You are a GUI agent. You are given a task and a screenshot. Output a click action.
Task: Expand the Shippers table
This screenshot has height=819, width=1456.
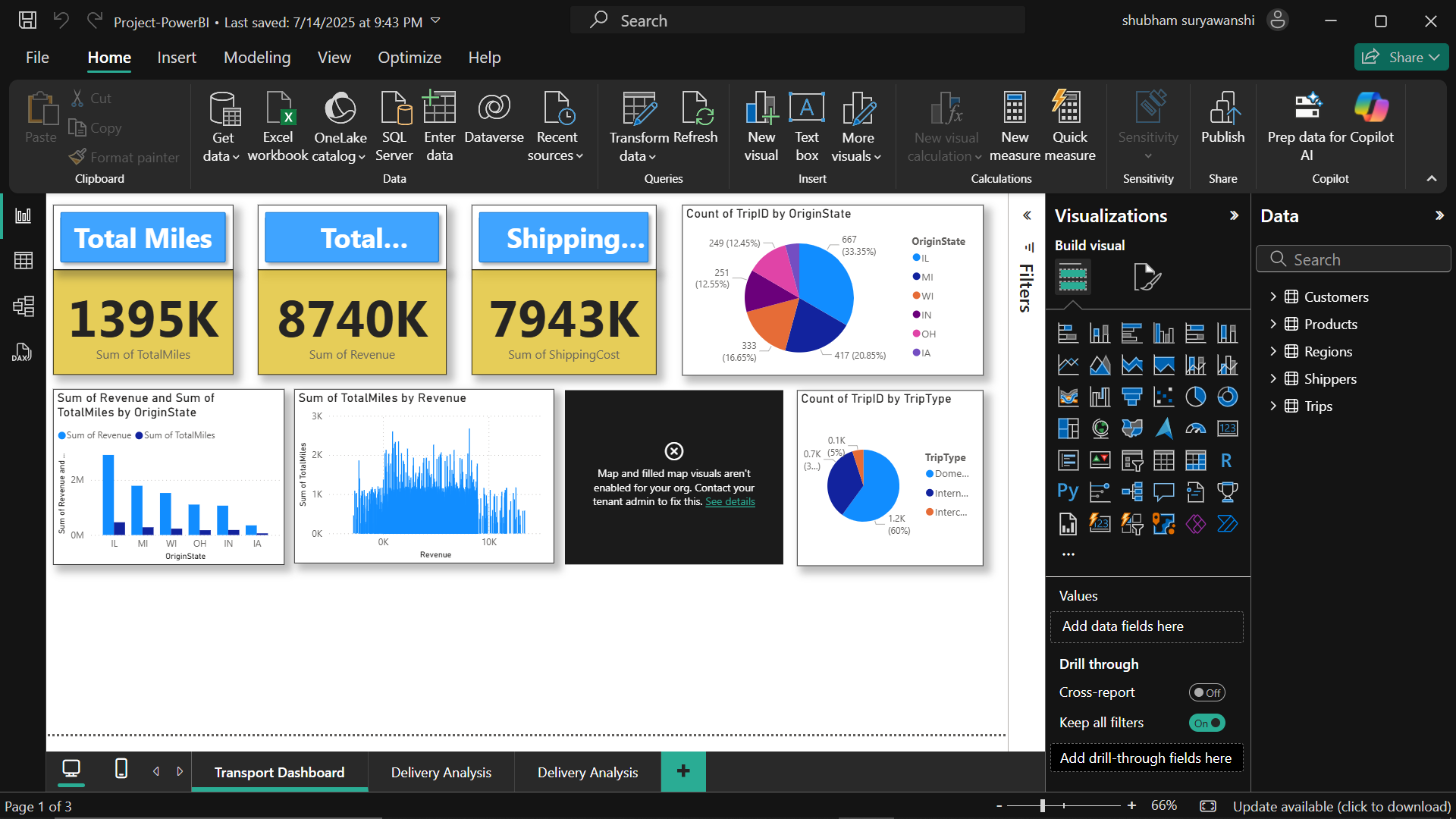(1273, 378)
